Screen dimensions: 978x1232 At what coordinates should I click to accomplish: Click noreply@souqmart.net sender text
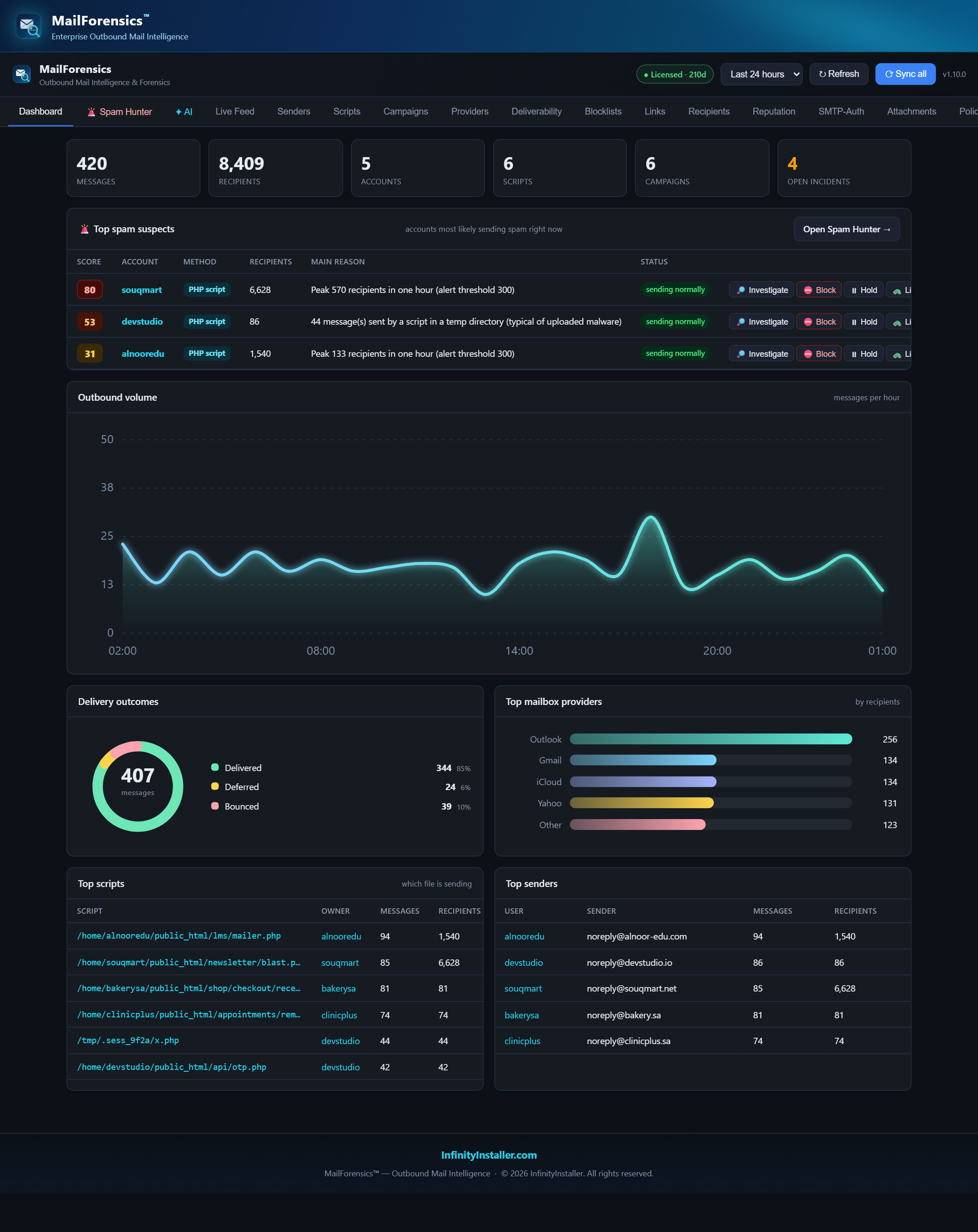(x=632, y=989)
